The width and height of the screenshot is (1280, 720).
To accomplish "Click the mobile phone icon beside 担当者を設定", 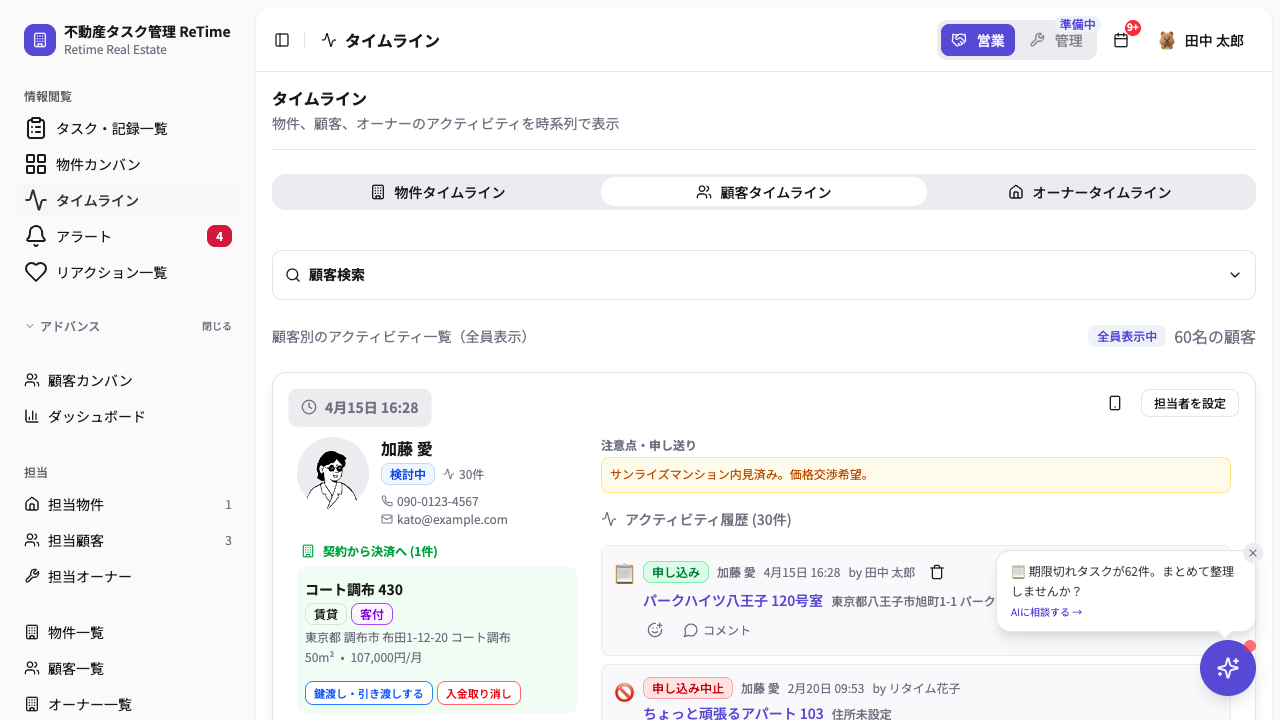I will (x=1115, y=403).
